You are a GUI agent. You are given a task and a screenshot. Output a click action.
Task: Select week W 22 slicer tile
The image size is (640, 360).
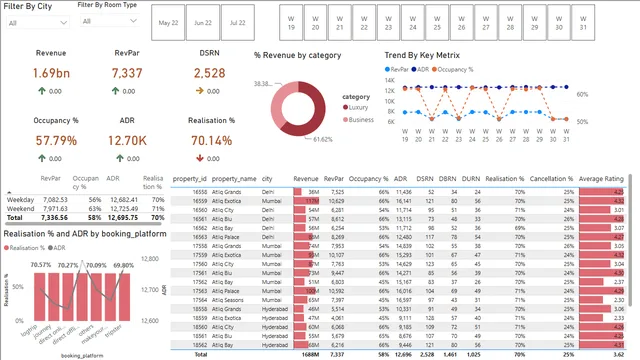point(364,23)
